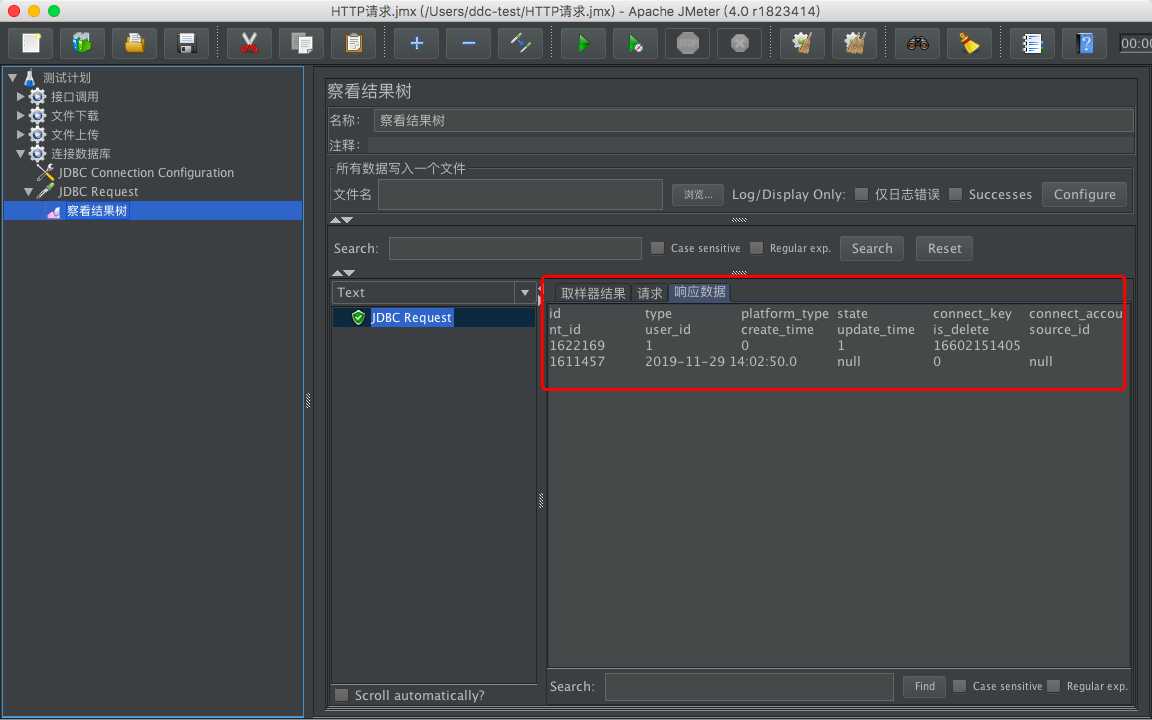Enable Scroll automatically checkbox

(x=341, y=694)
